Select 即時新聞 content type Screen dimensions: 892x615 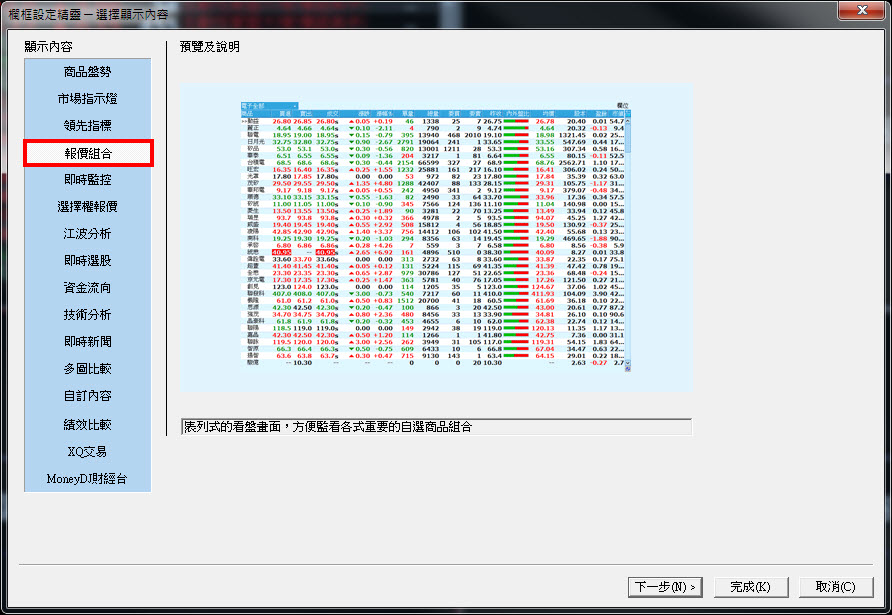[x=87, y=342]
